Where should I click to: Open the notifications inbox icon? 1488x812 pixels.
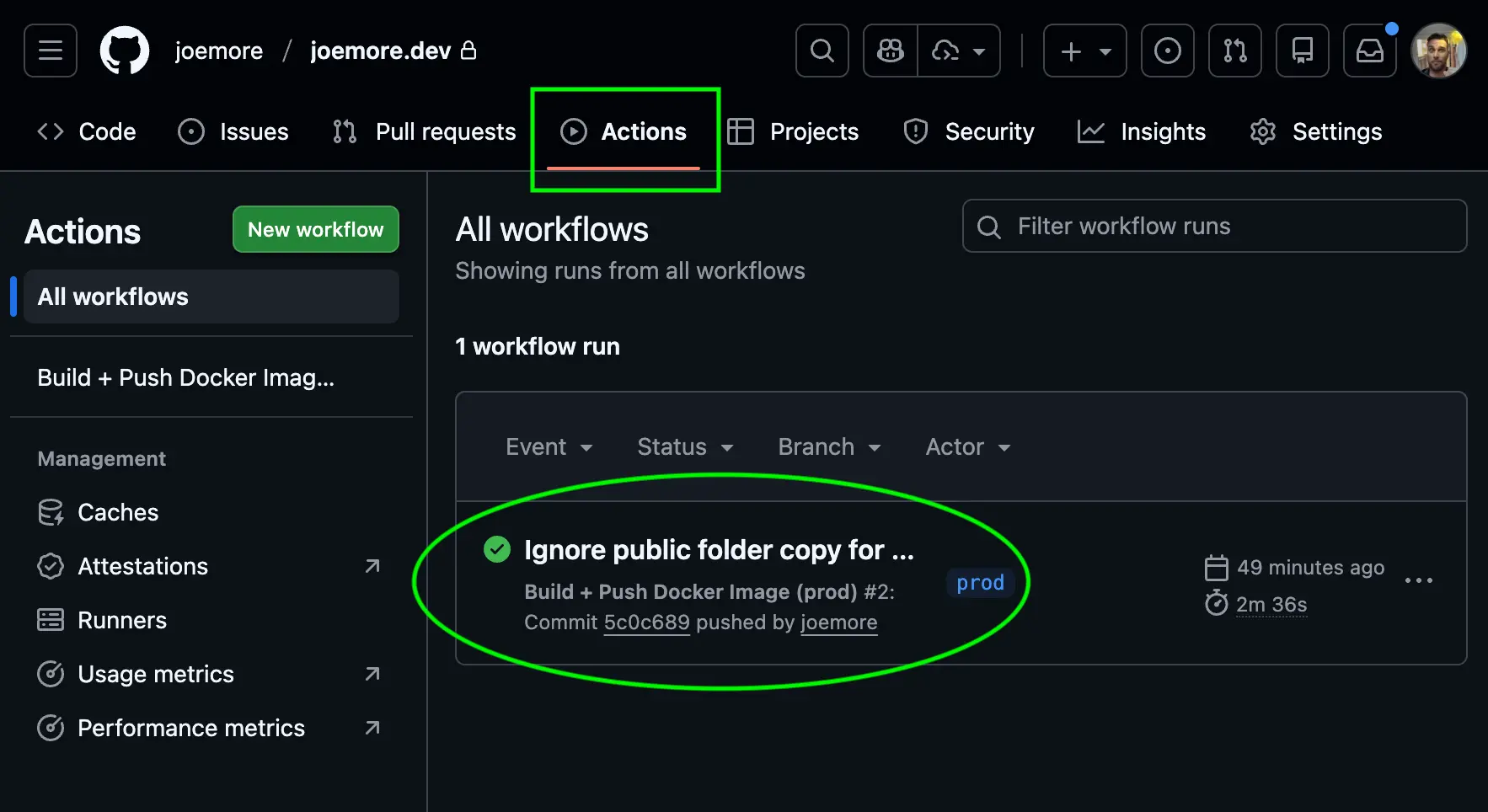pos(1369,51)
